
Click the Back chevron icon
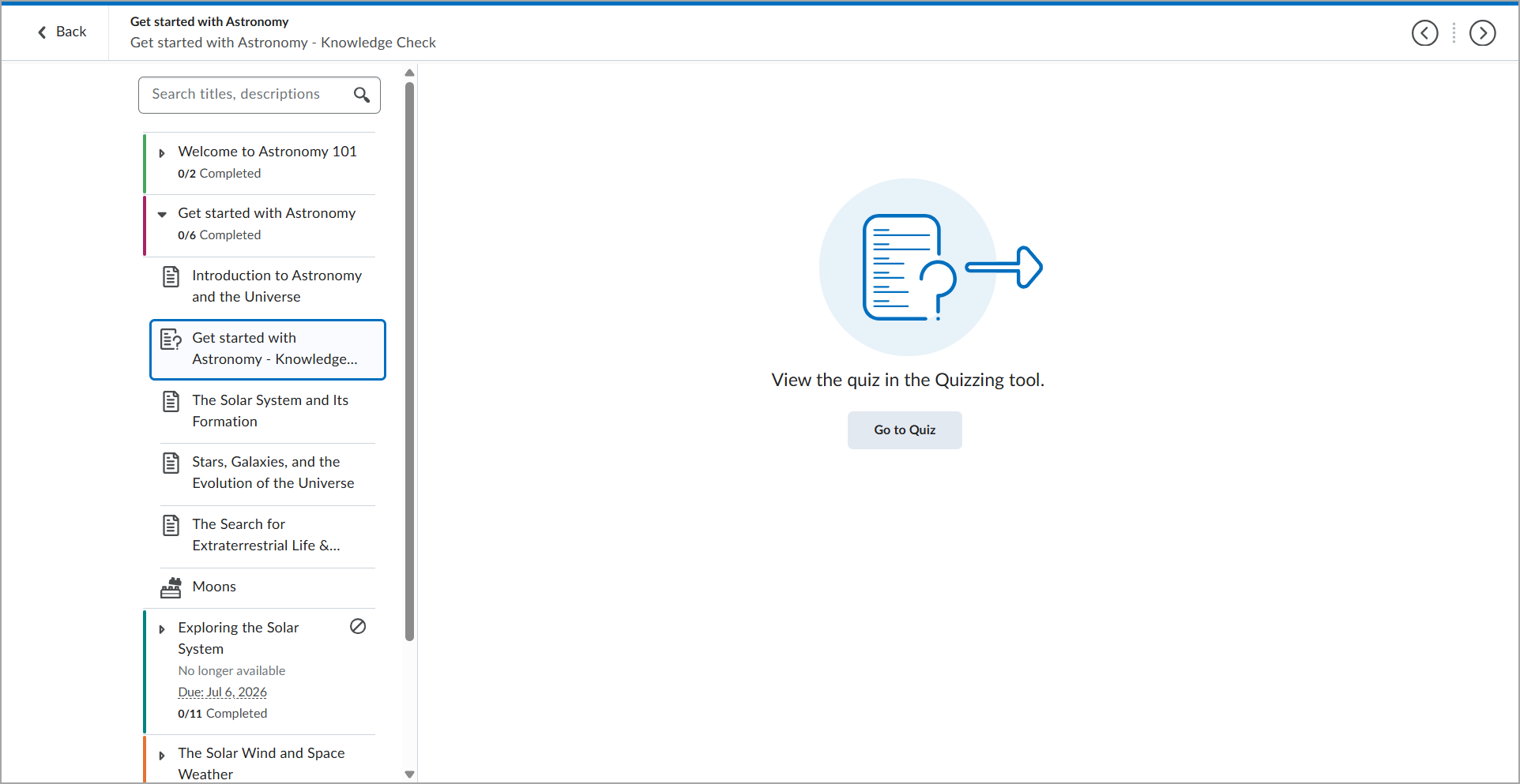point(42,32)
